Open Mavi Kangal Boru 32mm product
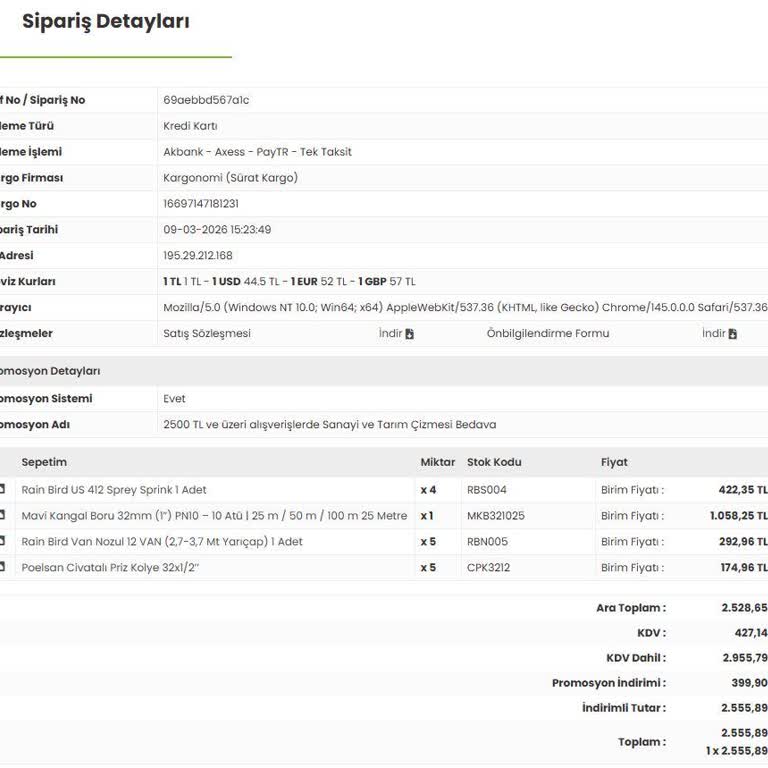 (x=214, y=516)
